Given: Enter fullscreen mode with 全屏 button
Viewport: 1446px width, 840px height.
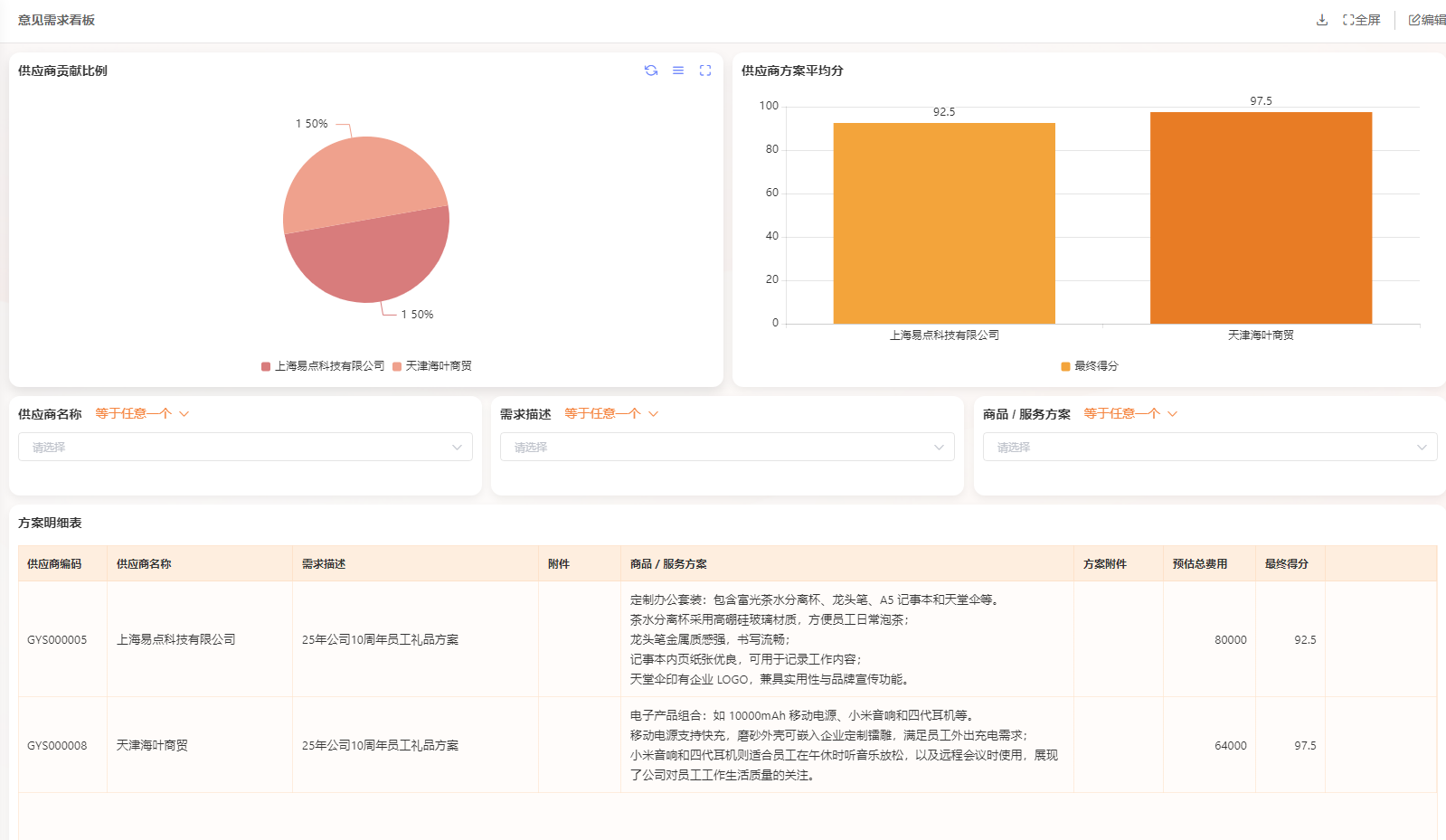Looking at the screenshot, I should (x=1362, y=20).
